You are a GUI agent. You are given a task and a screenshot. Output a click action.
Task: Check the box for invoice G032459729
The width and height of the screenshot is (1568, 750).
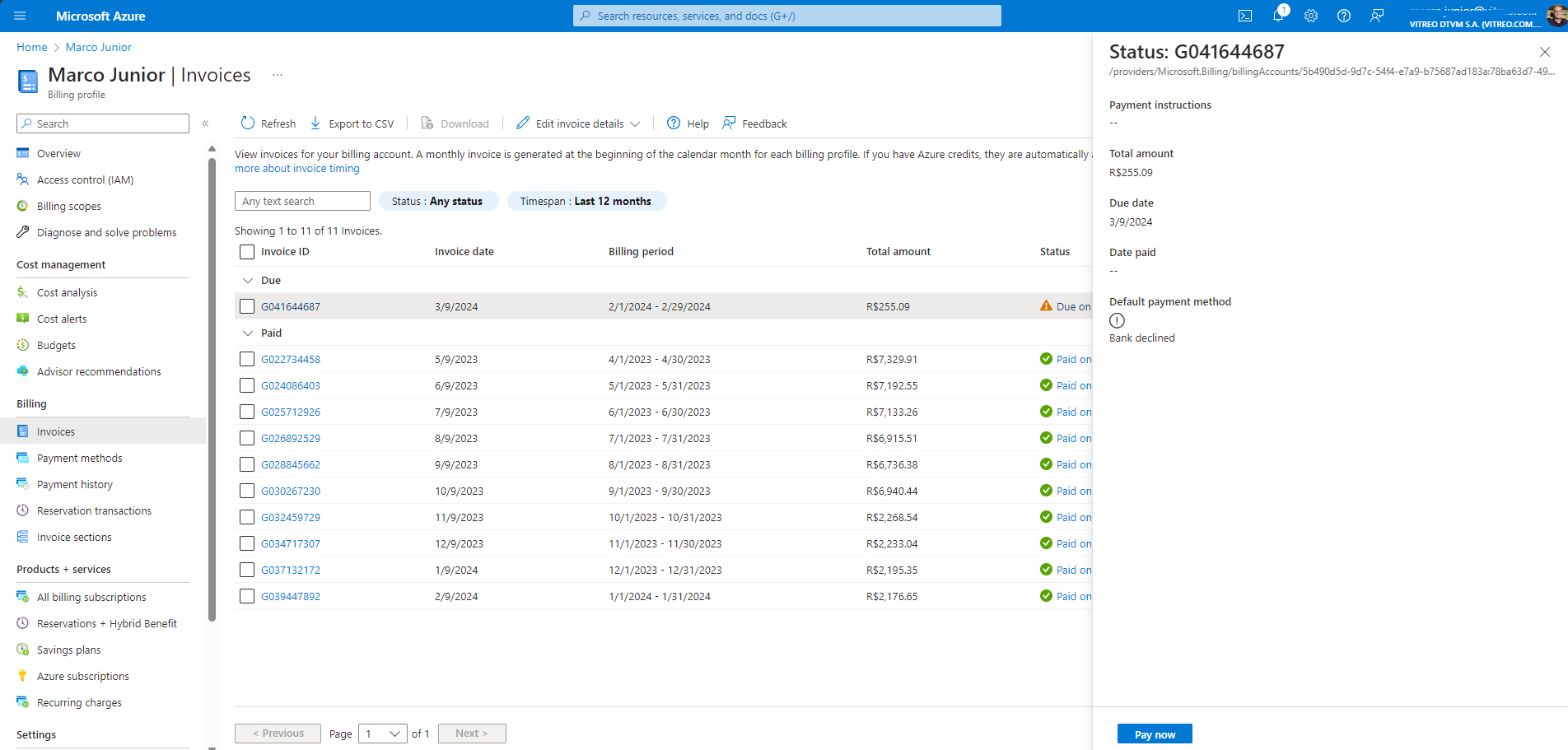point(247,517)
